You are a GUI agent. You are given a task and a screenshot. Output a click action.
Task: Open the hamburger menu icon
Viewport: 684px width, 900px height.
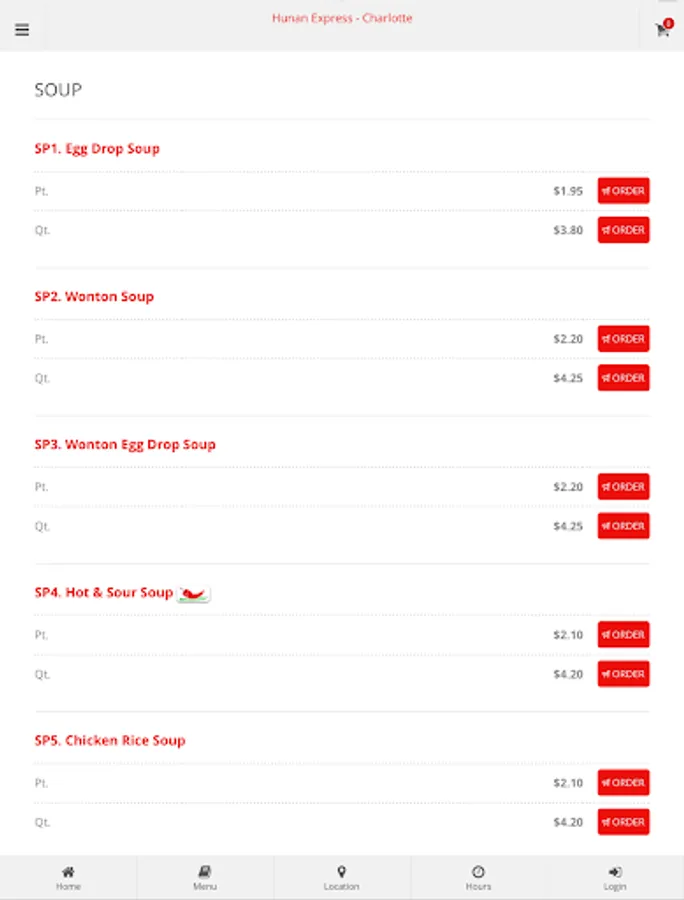pyautogui.click(x=22, y=30)
